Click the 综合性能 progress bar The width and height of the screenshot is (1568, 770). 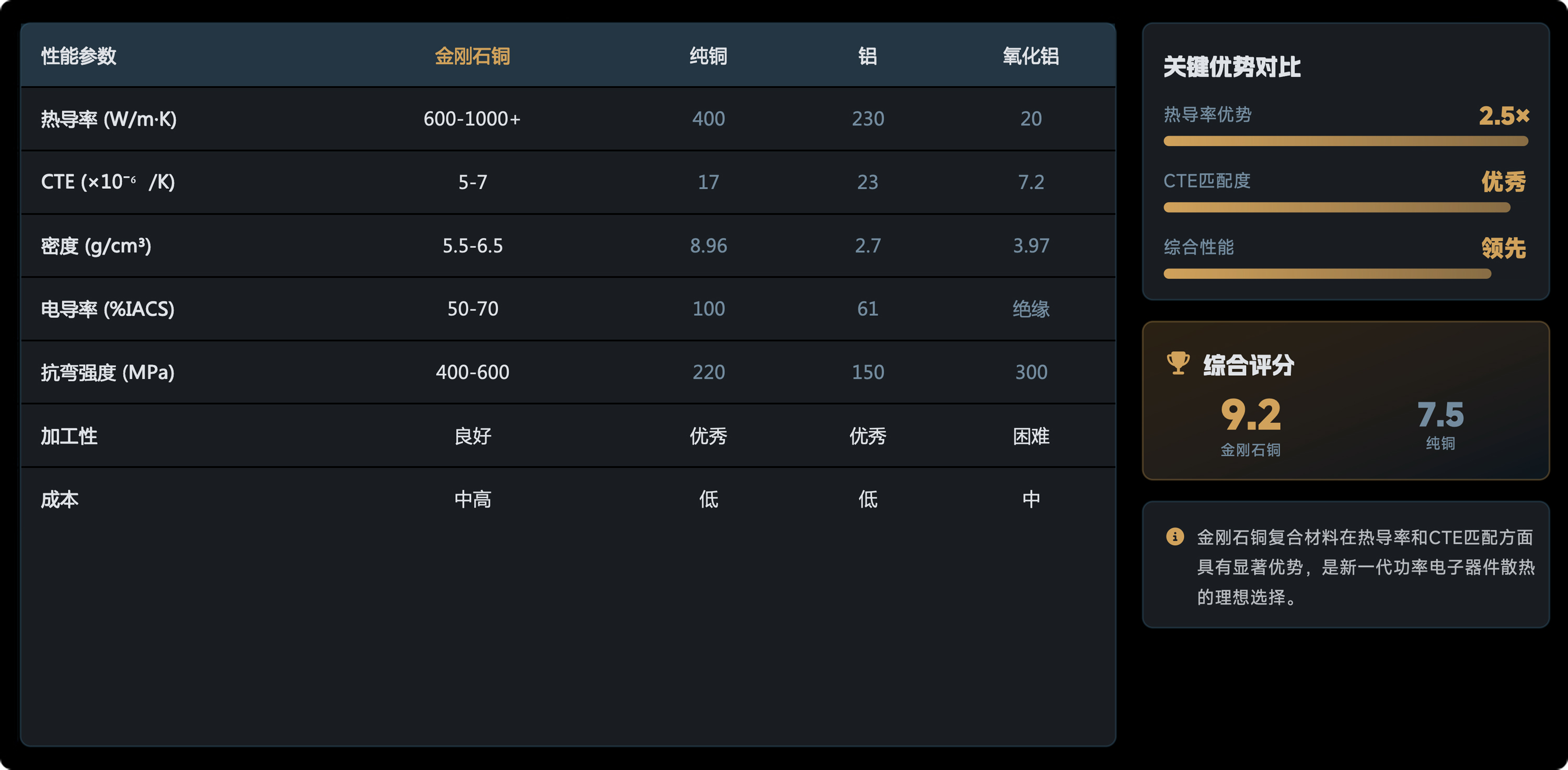coord(1327,274)
